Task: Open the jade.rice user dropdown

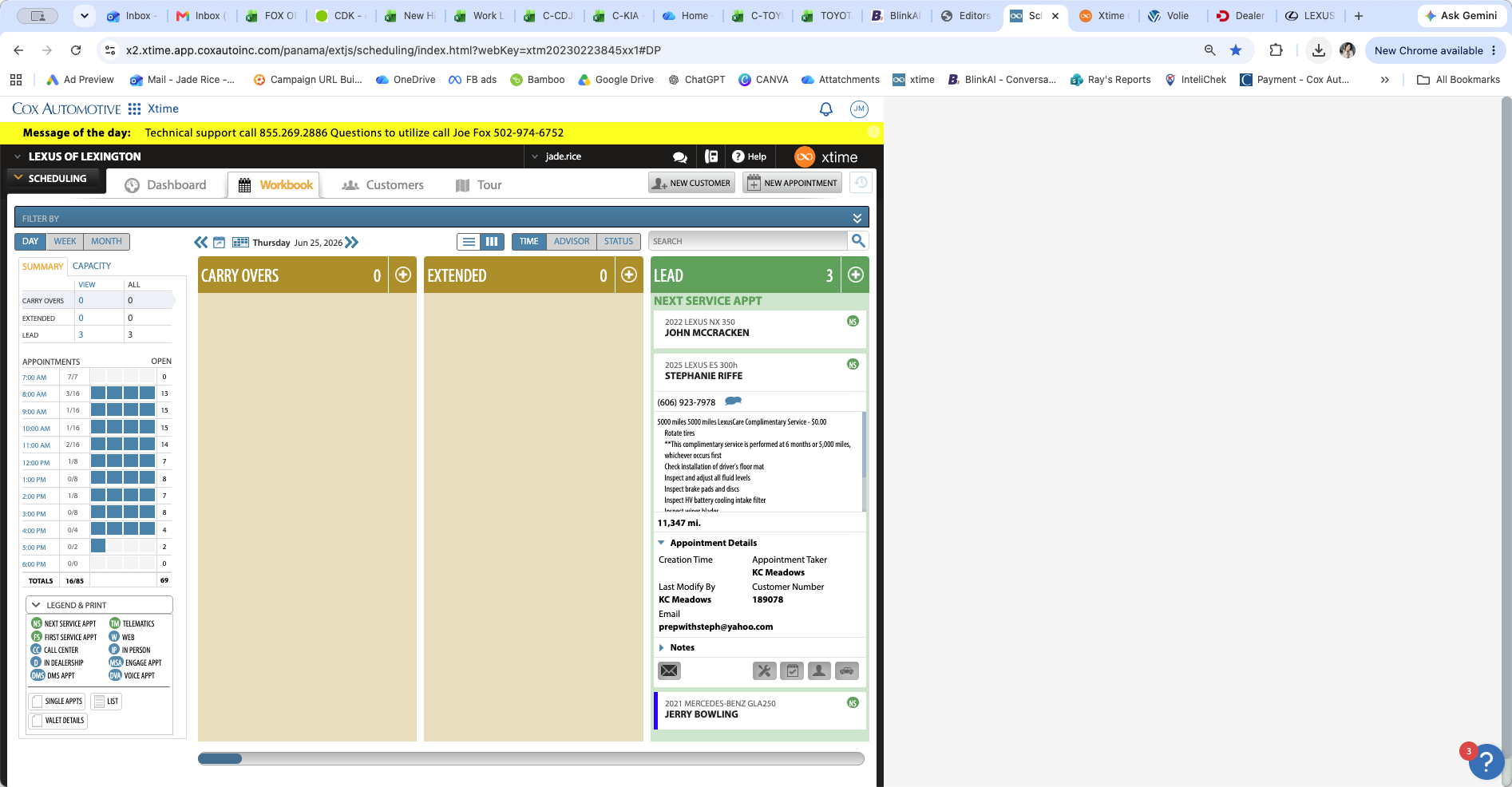Action: tap(556, 156)
